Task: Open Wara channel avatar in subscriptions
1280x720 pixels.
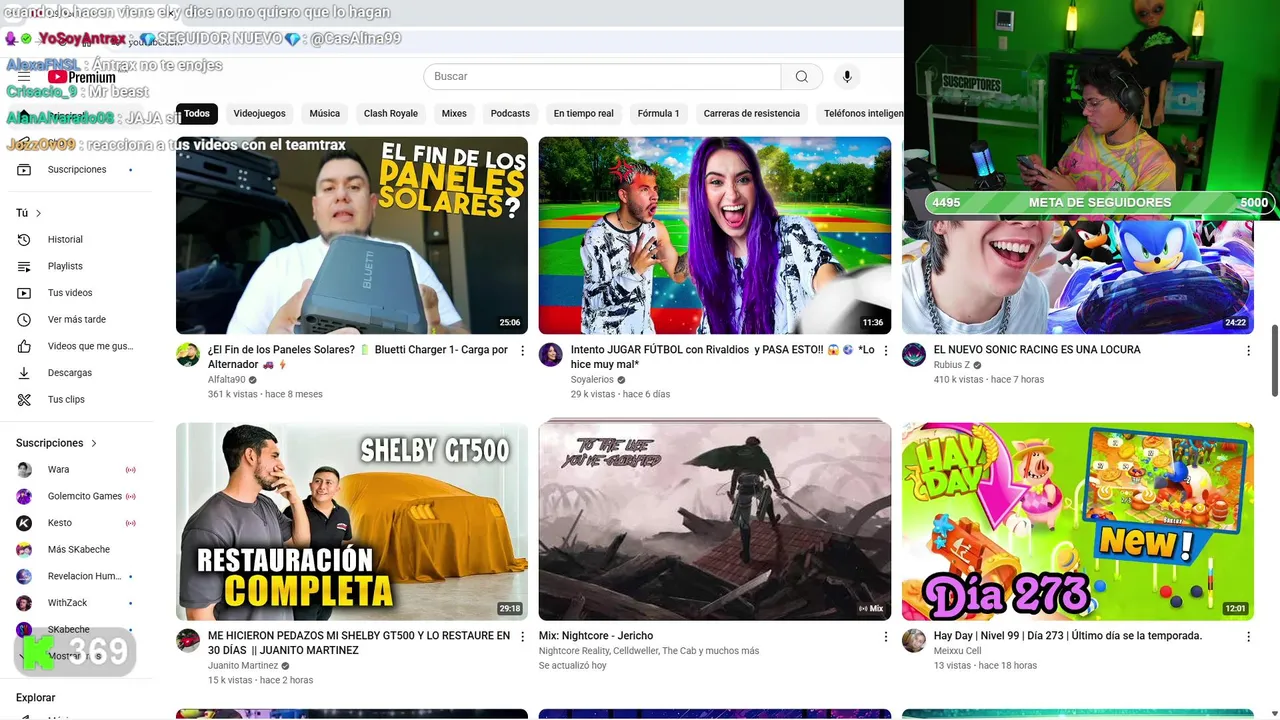Action: (24, 470)
